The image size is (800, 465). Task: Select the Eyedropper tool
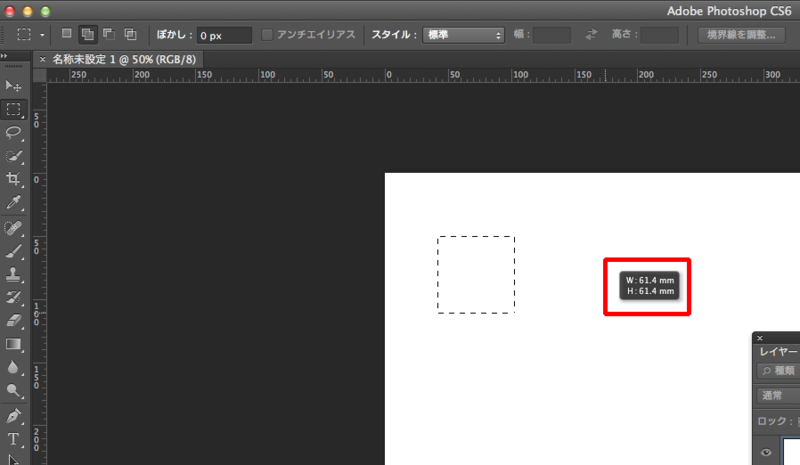point(13,203)
